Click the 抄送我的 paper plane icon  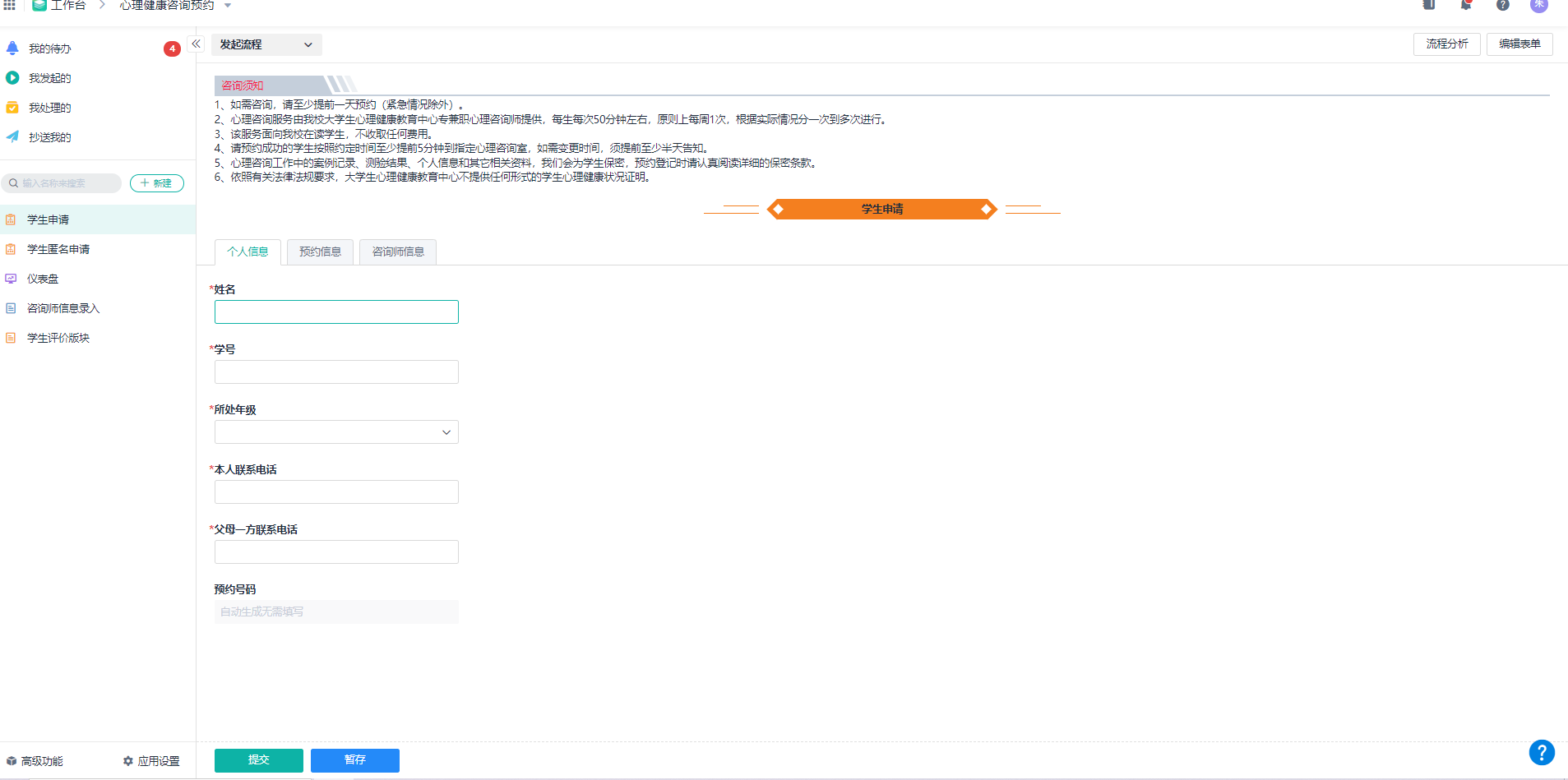pos(12,137)
